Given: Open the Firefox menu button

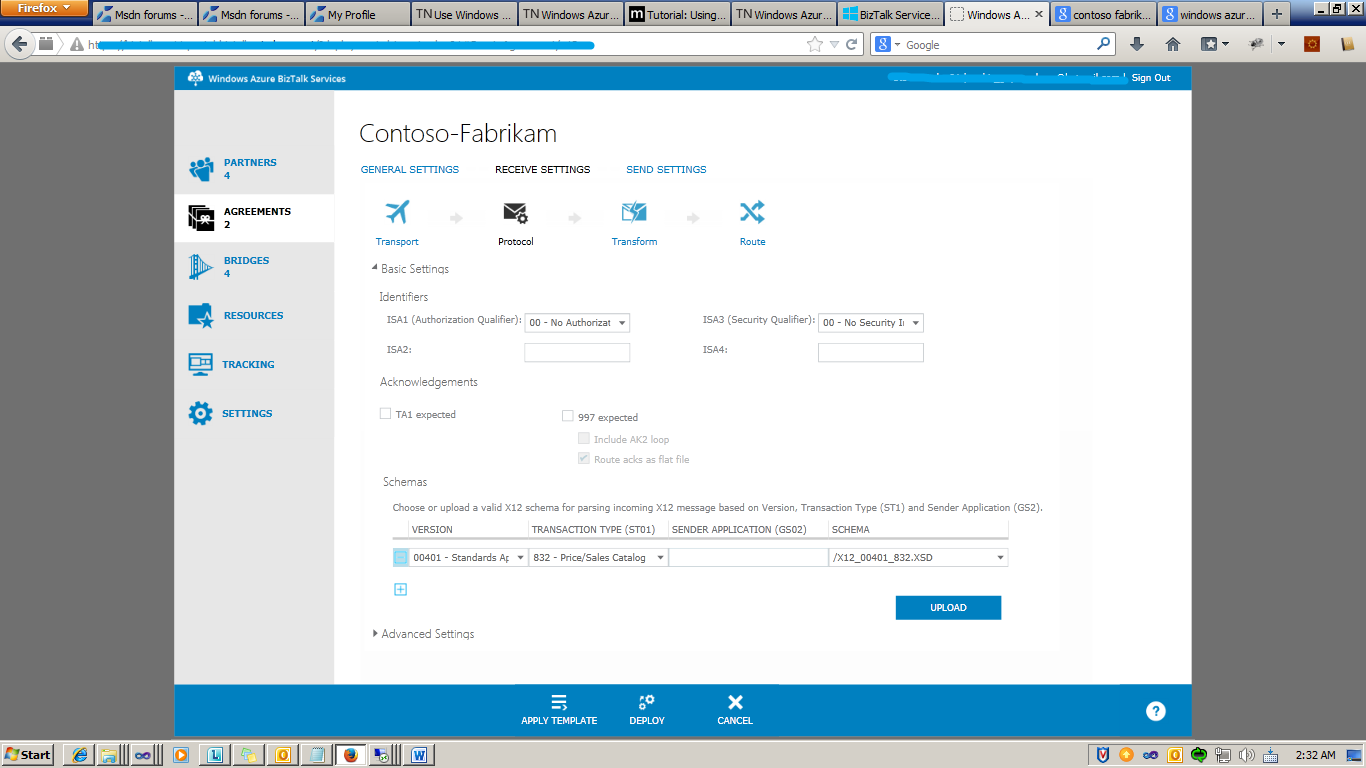Looking at the screenshot, I should 44,8.
